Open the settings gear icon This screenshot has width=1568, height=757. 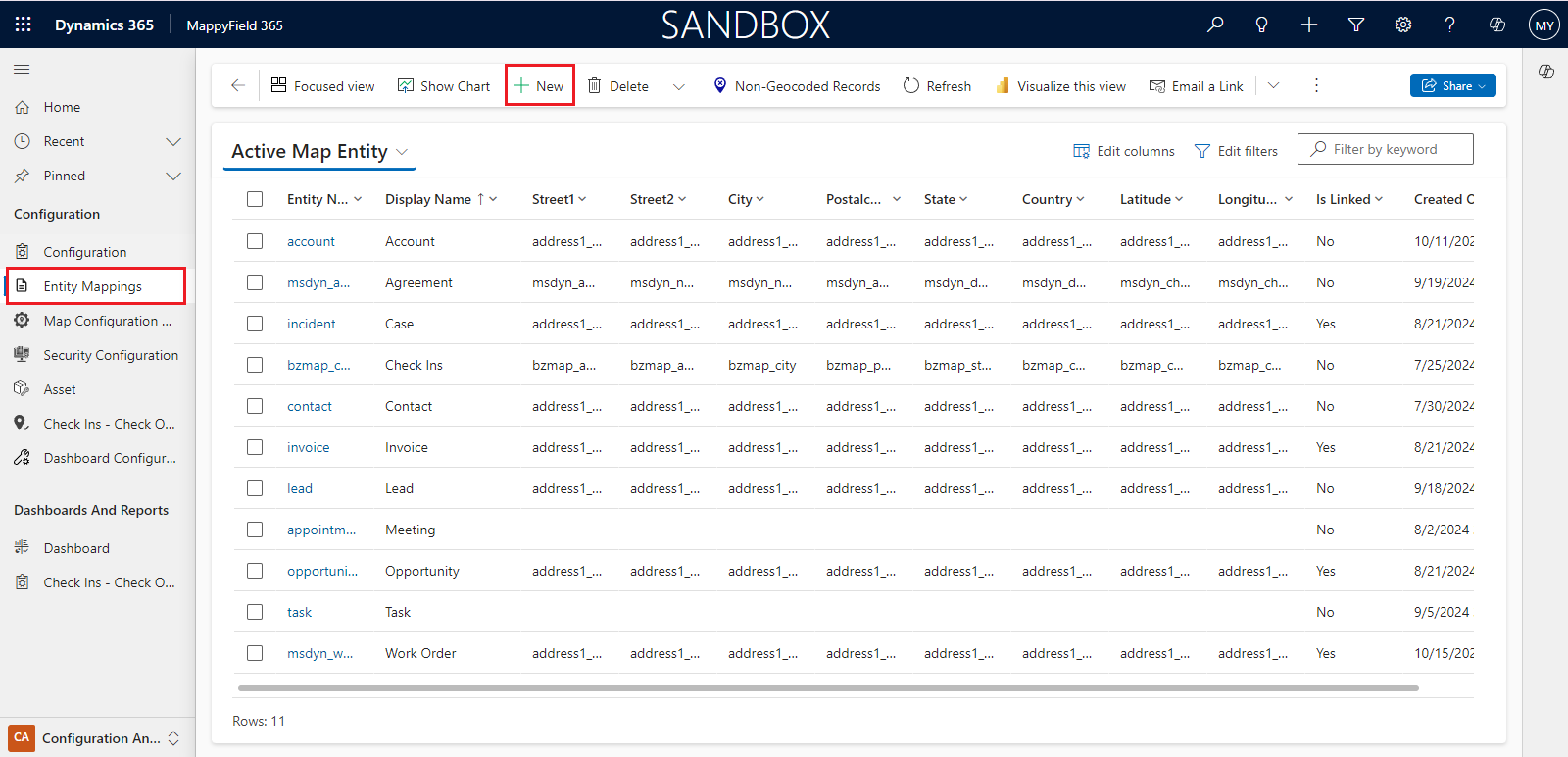1403,25
